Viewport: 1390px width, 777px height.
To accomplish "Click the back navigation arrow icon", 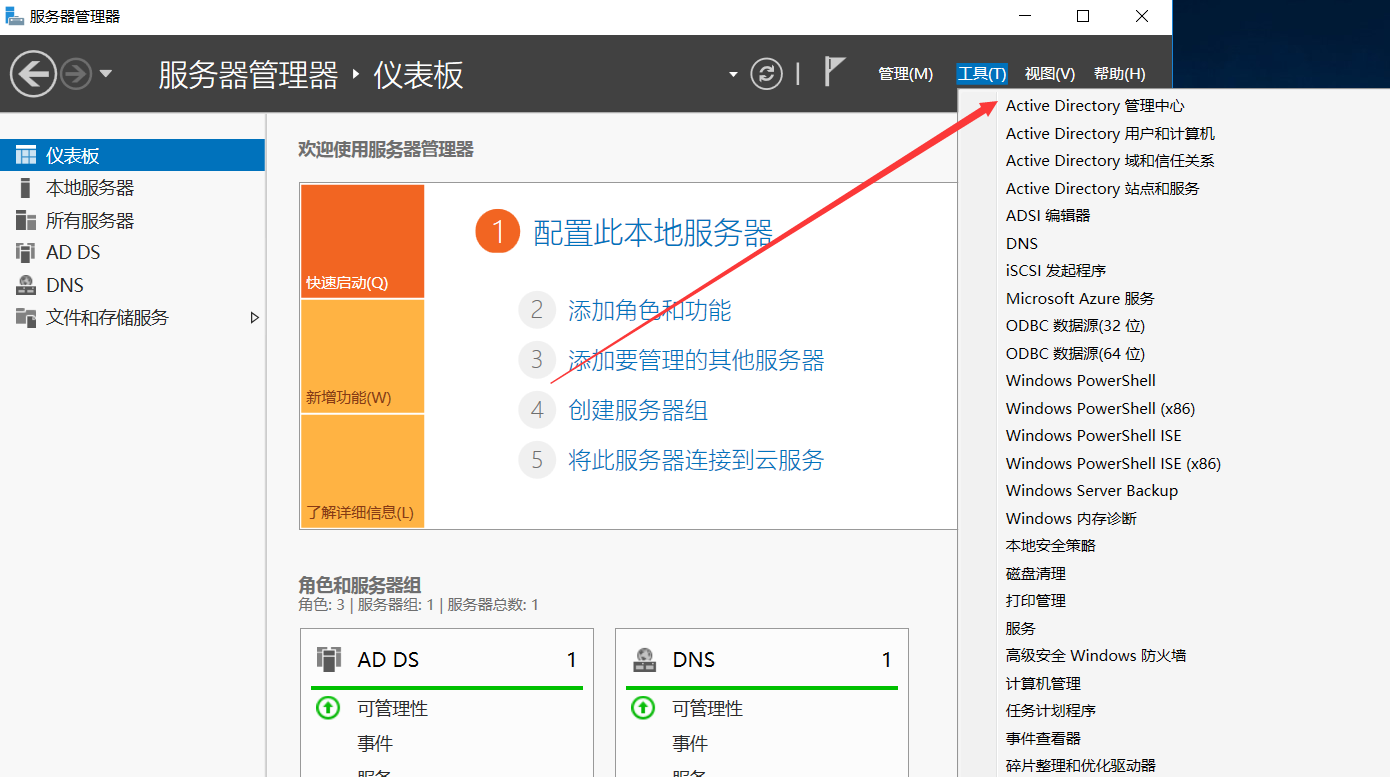I will click(x=33, y=74).
